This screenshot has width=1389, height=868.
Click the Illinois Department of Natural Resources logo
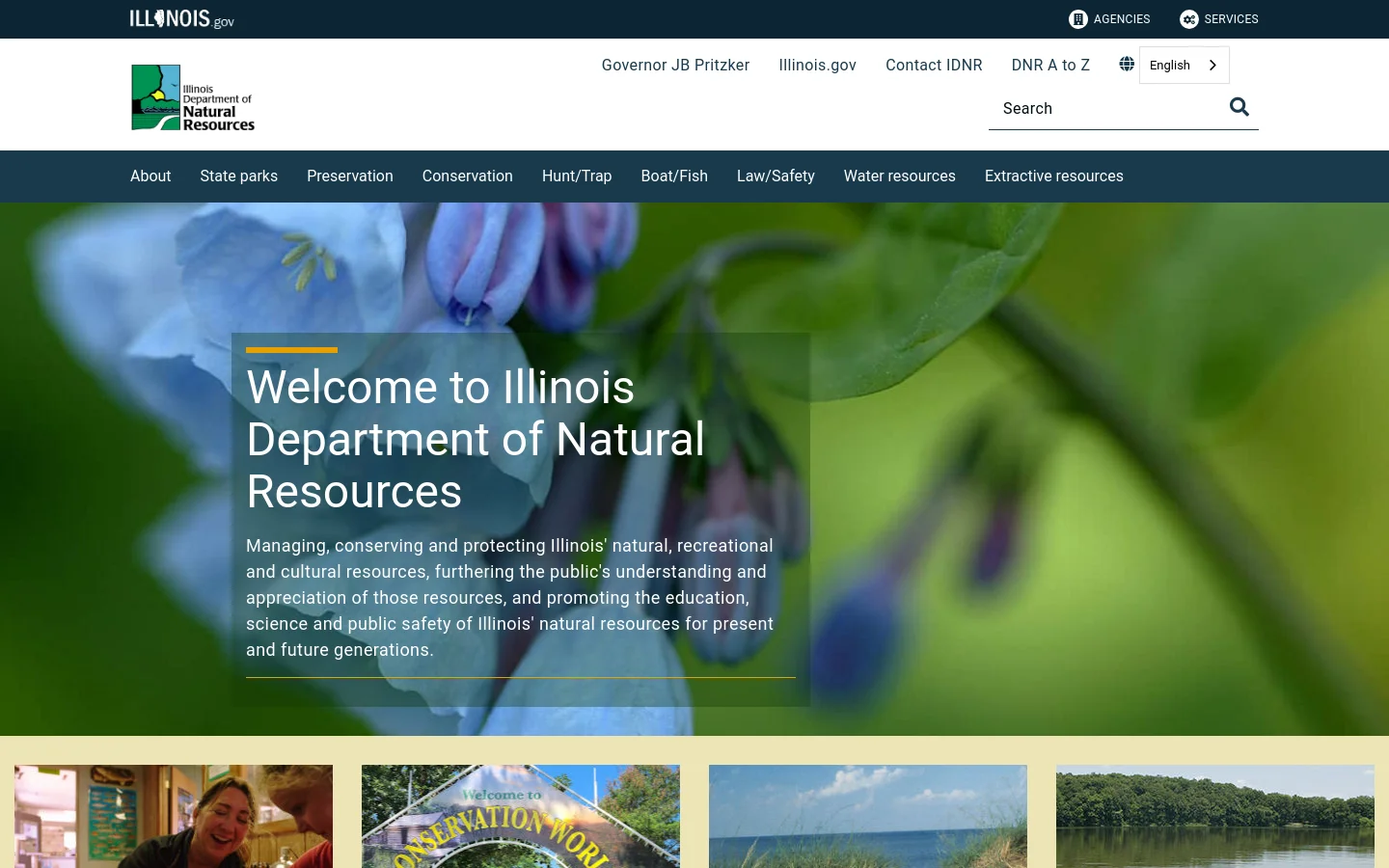pos(193,97)
